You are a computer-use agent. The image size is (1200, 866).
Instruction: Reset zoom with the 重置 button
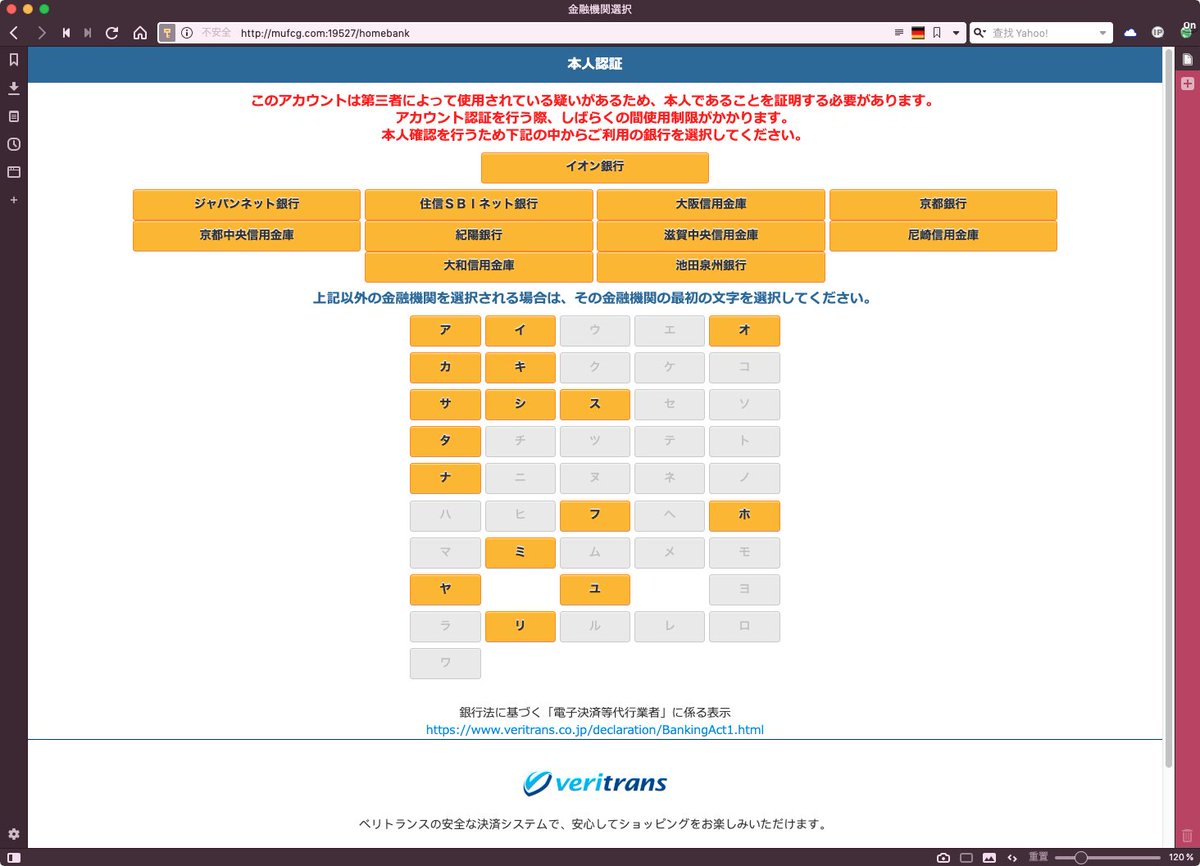pyautogui.click(x=1039, y=857)
